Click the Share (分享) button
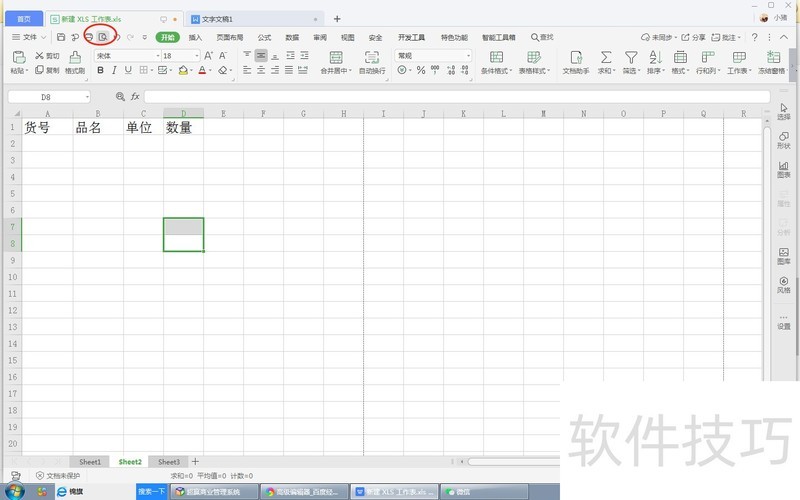This screenshot has height=500, width=800. (693, 37)
